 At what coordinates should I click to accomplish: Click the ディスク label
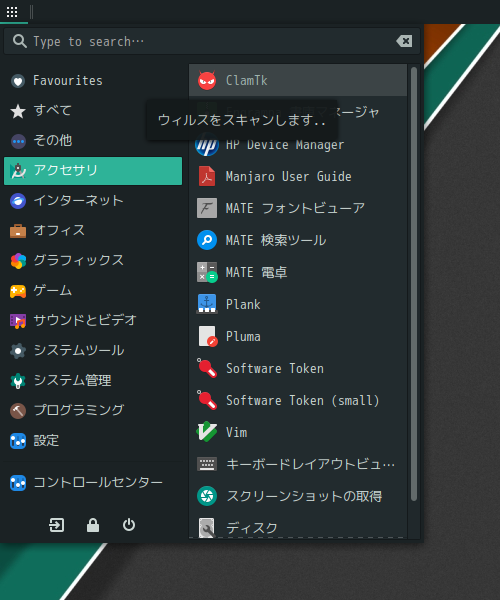(252, 528)
